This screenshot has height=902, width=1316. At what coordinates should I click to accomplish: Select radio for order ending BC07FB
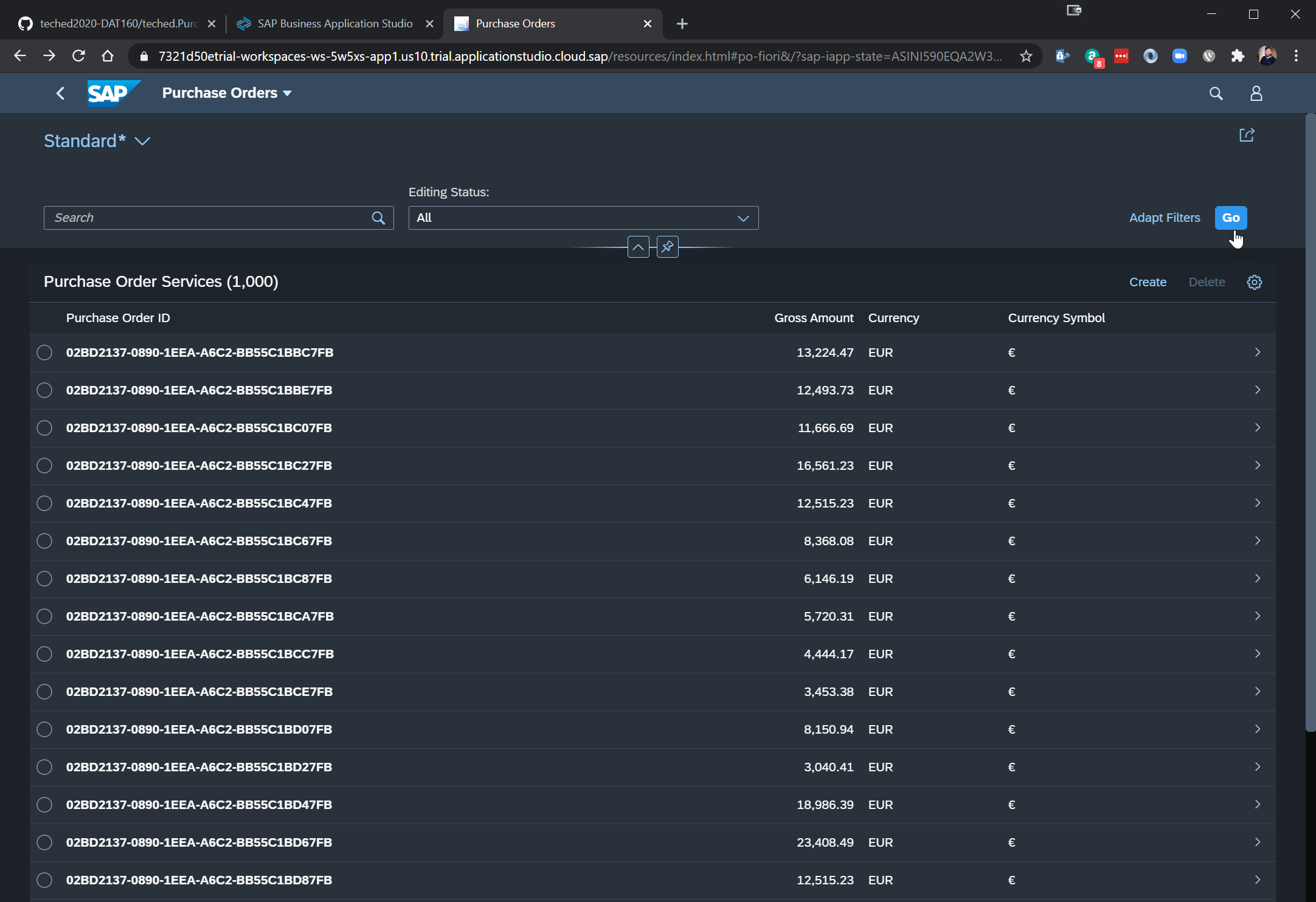point(44,428)
